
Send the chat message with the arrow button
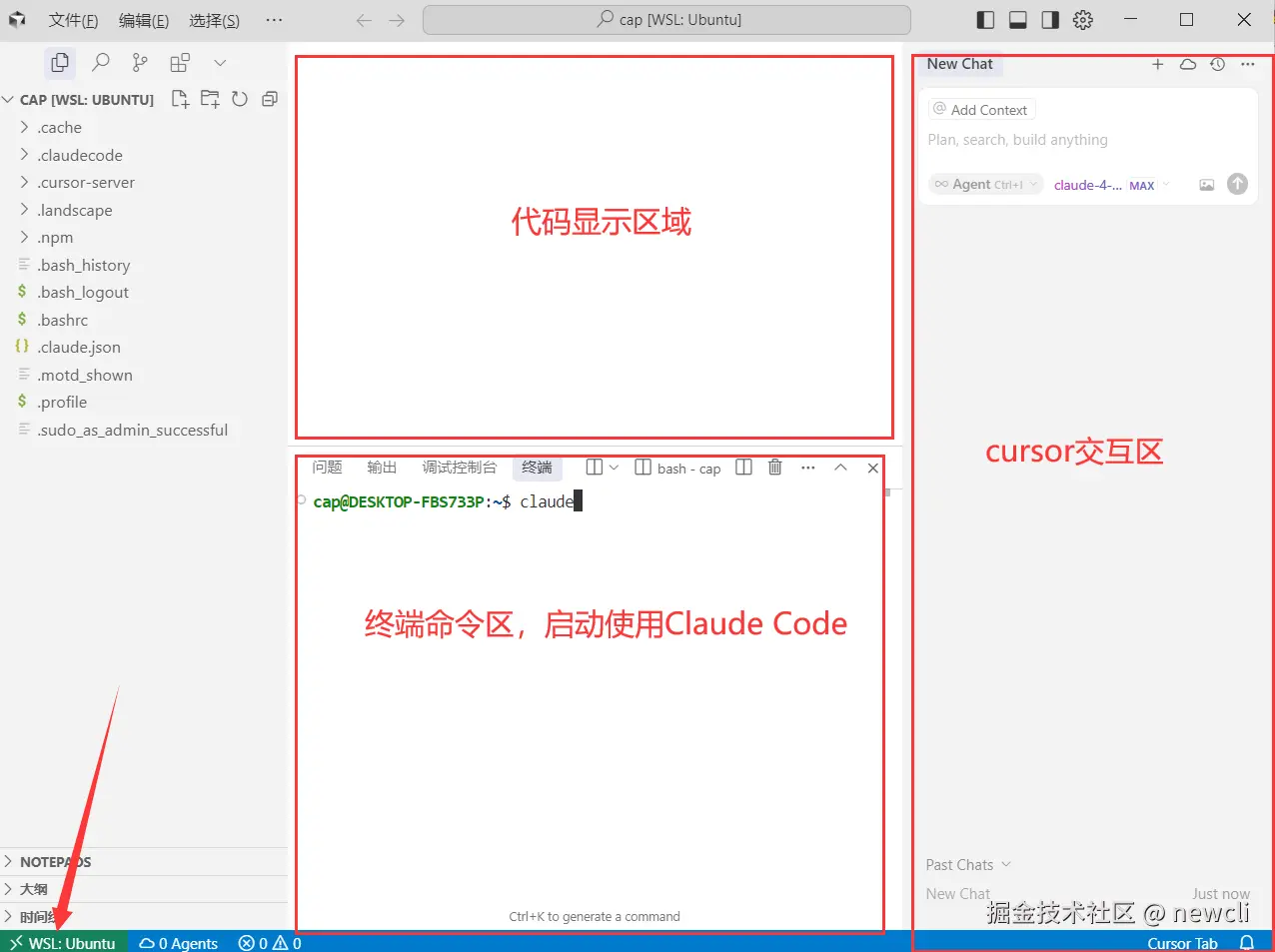click(x=1237, y=184)
